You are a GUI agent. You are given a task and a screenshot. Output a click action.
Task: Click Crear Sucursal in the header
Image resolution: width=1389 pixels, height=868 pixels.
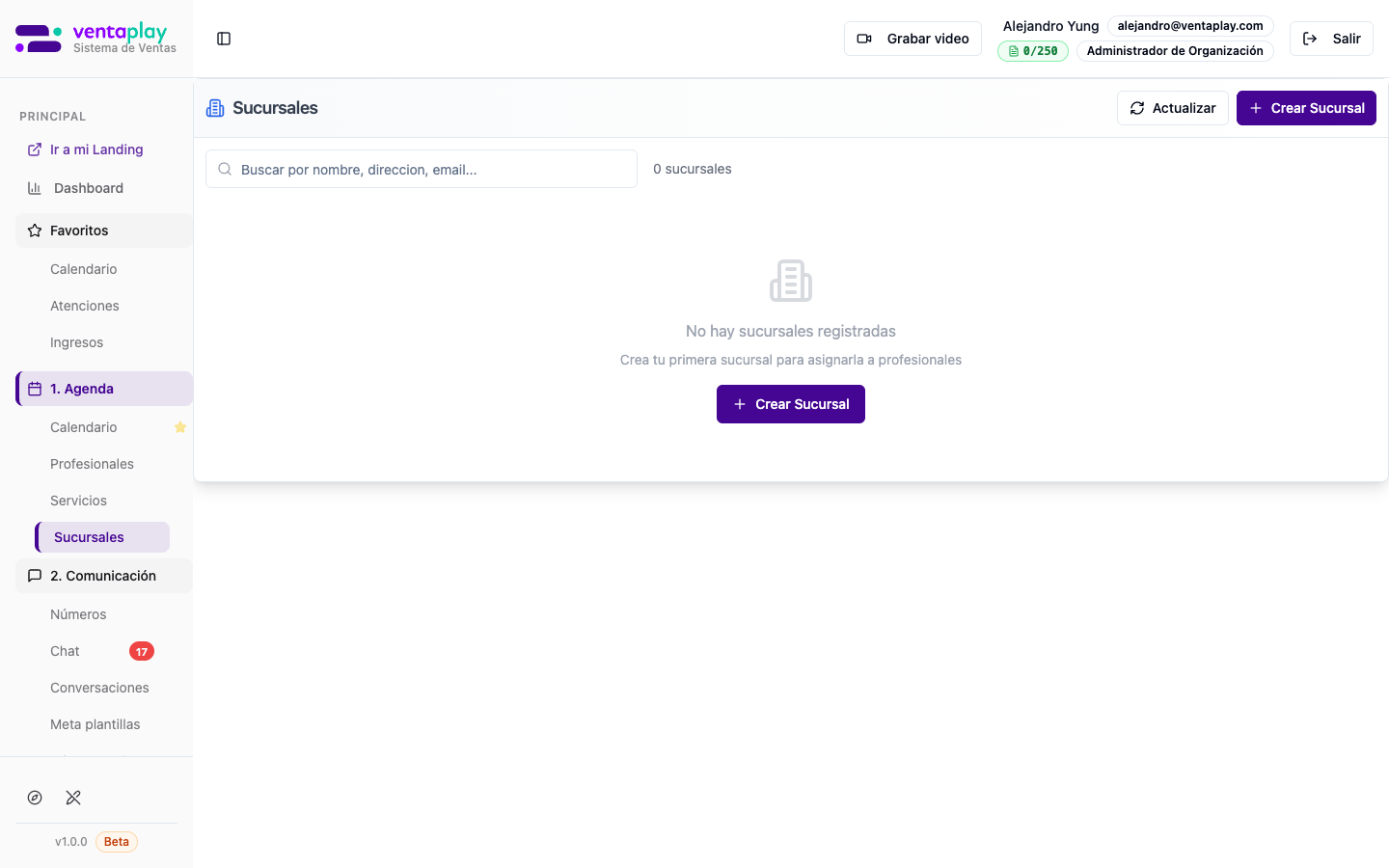coord(1306,108)
